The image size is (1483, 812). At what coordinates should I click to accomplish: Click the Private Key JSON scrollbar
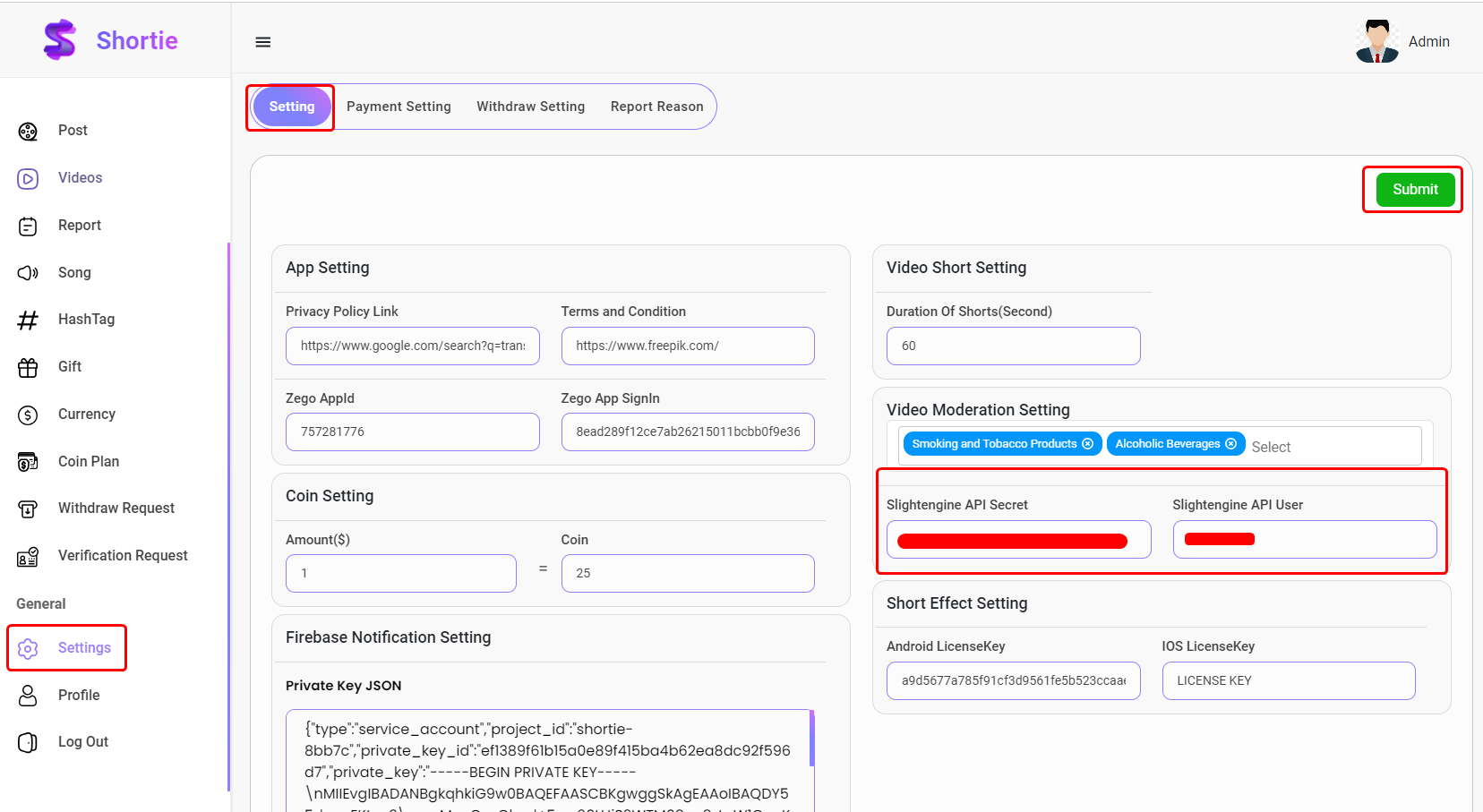[x=811, y=739]
